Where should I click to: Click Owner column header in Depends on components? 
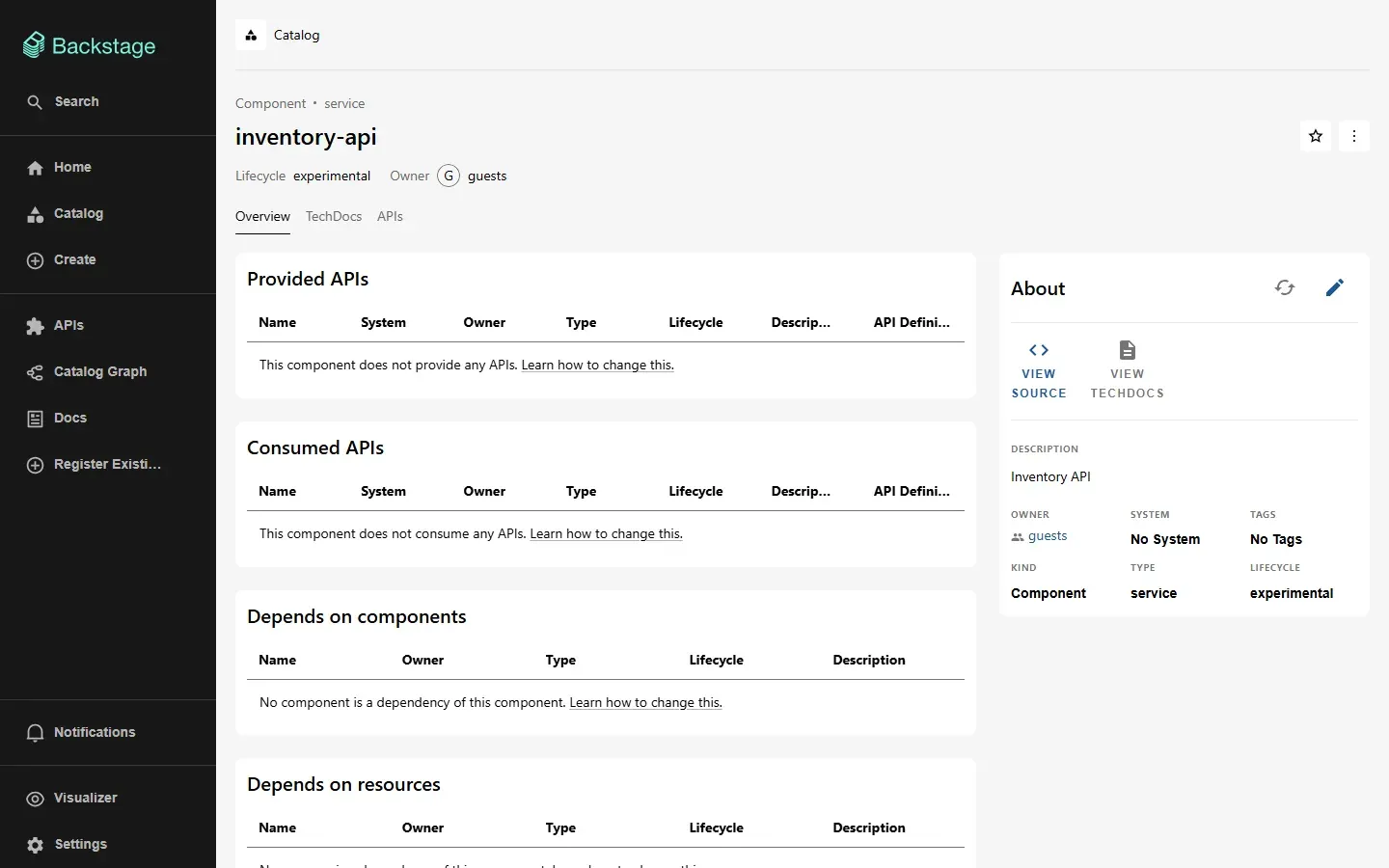(x=422, y=660)
